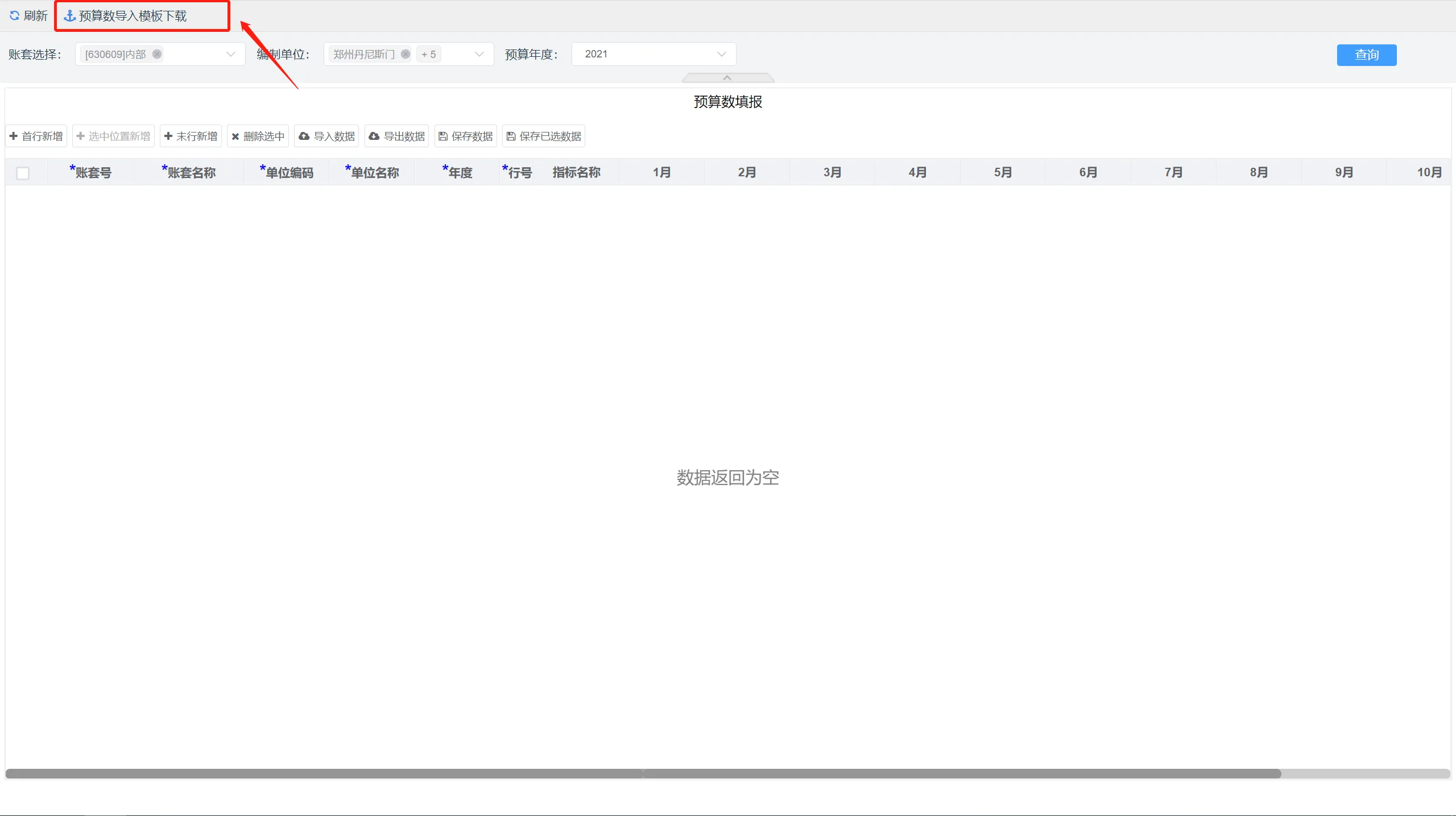Remove the [630609]内部 tag

pyautogui.click(x=157, y=54)
